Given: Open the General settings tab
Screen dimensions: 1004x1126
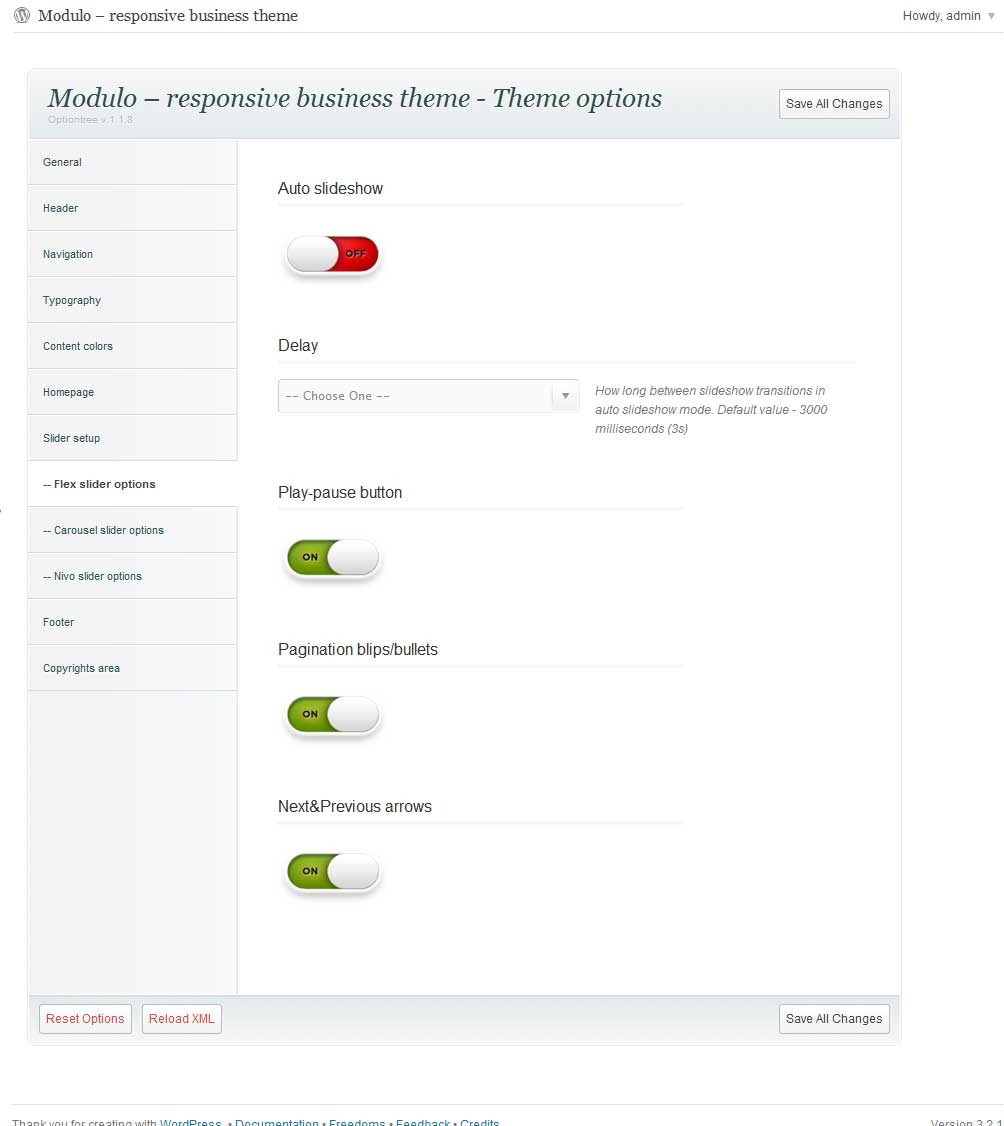Looking at the screenshot, I should click(132, 162).
